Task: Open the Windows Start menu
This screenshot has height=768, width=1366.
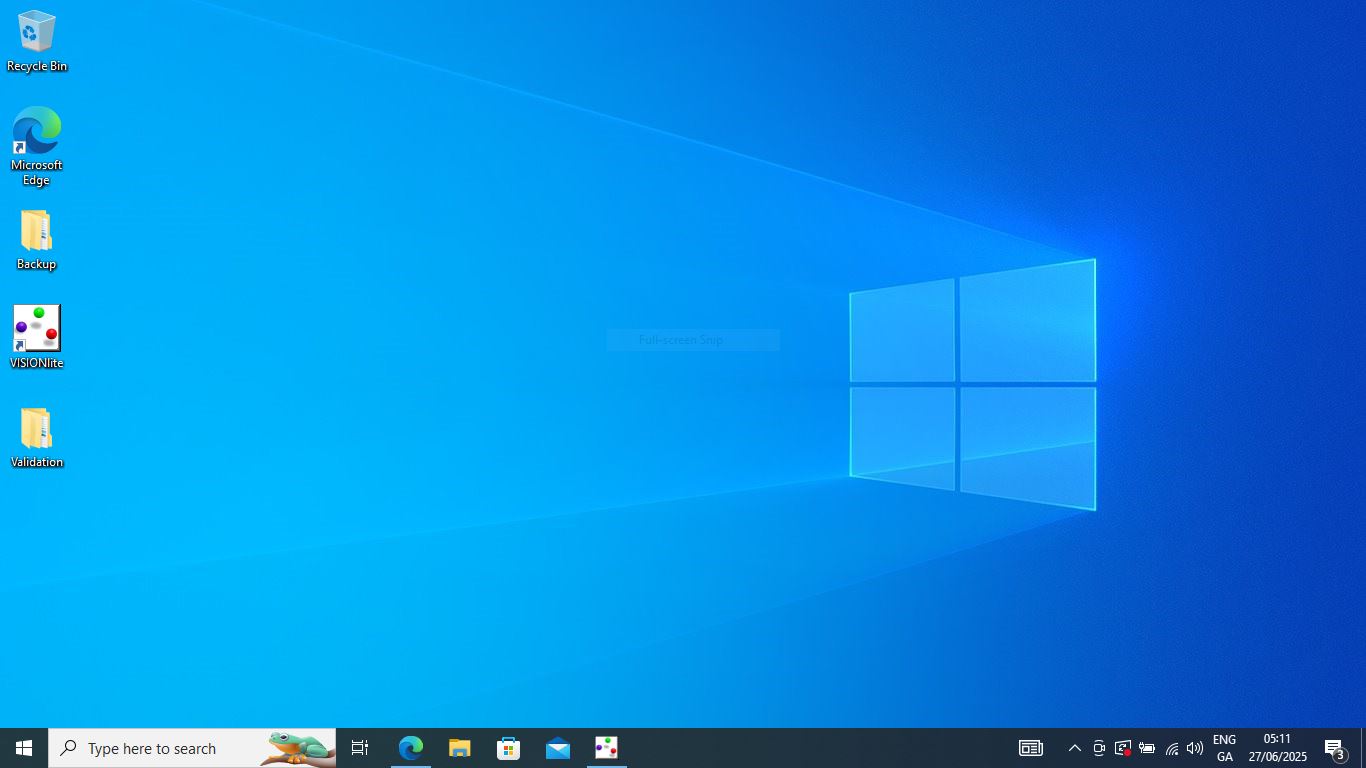Action: 24,748
